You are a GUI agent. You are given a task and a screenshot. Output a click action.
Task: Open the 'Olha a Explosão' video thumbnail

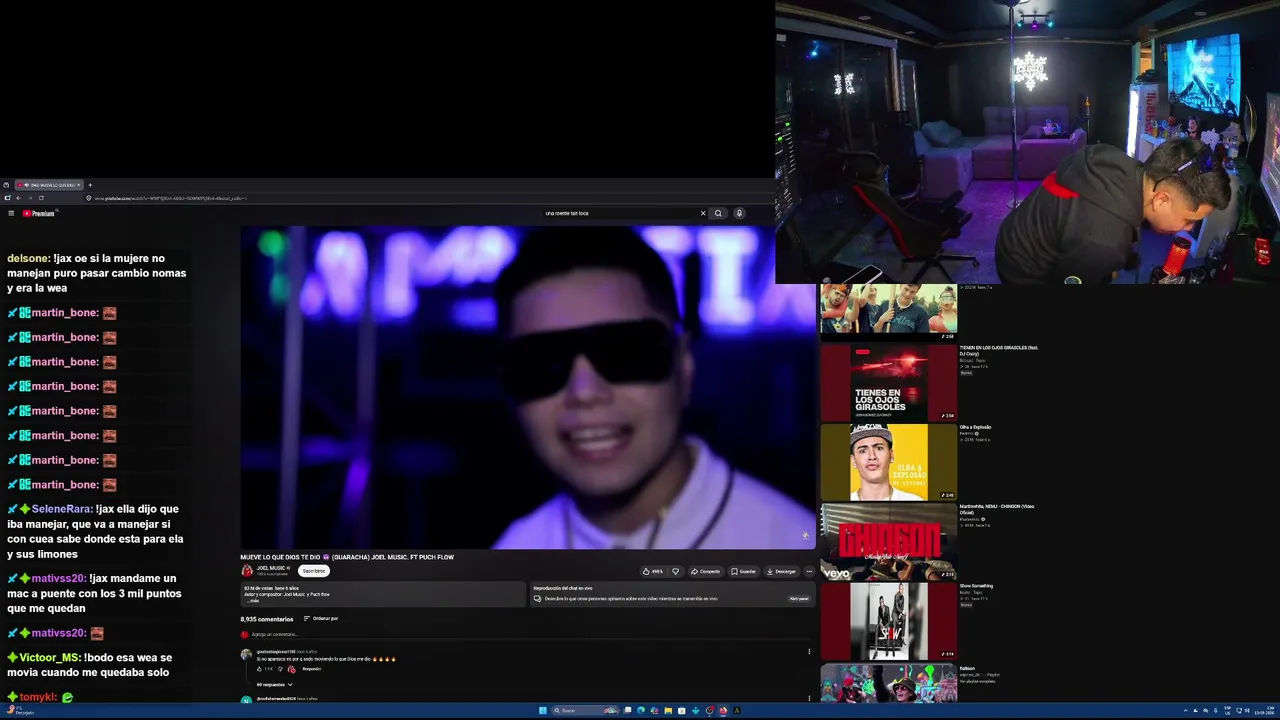tap(888, 462)
